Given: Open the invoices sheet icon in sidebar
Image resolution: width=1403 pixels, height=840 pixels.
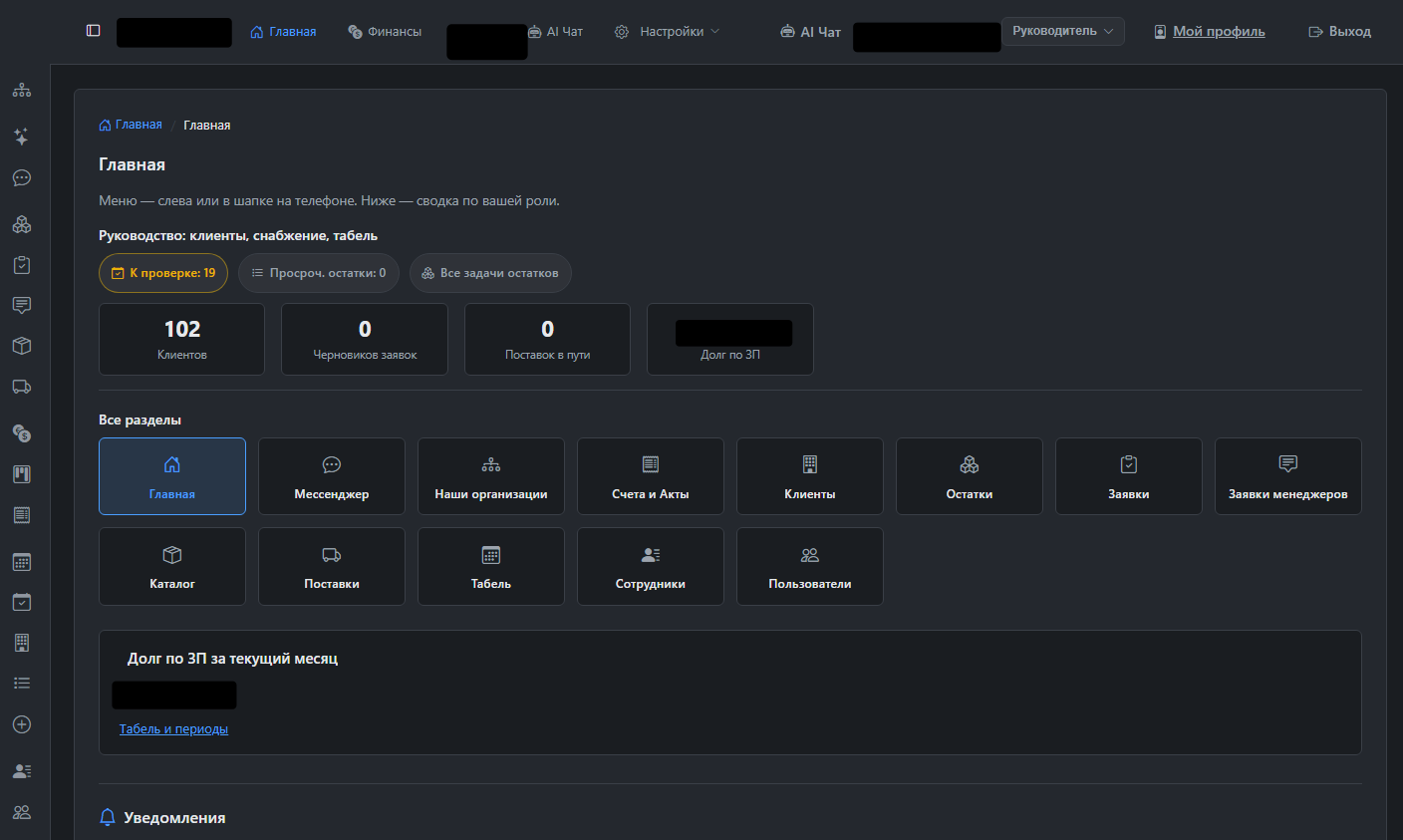Looking at the screenshot, I should click(22, 515).
